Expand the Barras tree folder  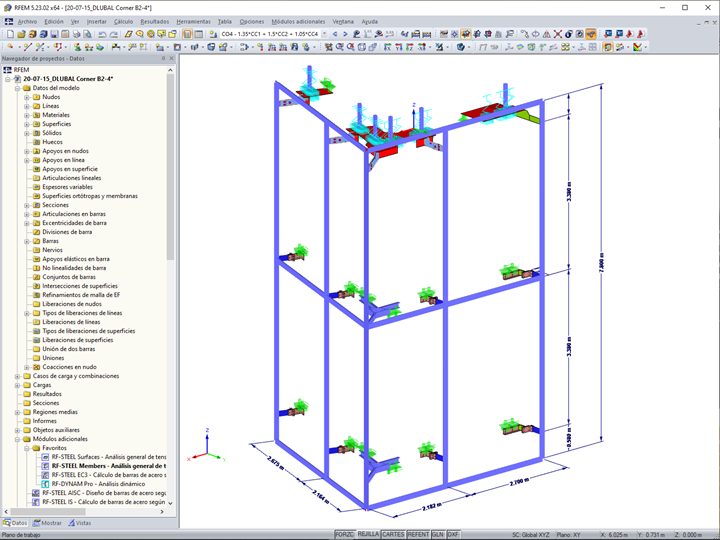[27, 241]
